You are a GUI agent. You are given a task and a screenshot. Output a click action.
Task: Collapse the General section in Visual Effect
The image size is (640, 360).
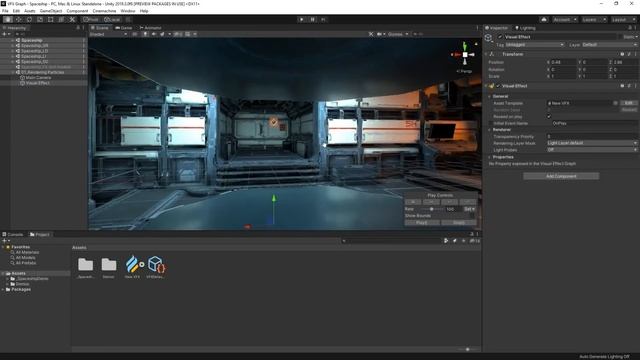coord(490,96)
